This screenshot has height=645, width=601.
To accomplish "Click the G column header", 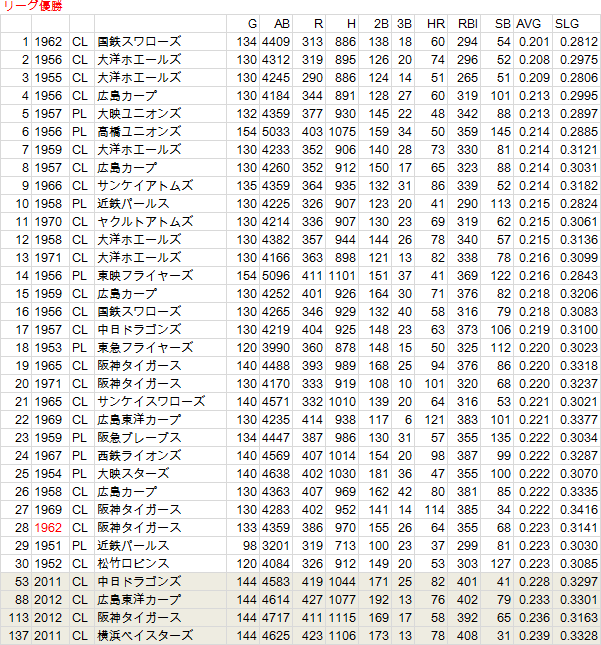I will coord(252,24).
